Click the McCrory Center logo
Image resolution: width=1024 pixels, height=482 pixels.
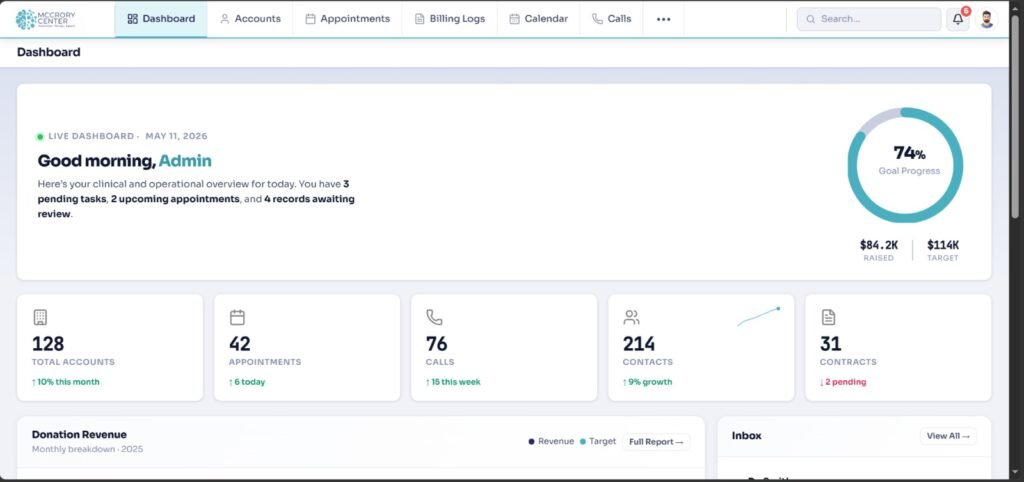[x=44, y=19]
